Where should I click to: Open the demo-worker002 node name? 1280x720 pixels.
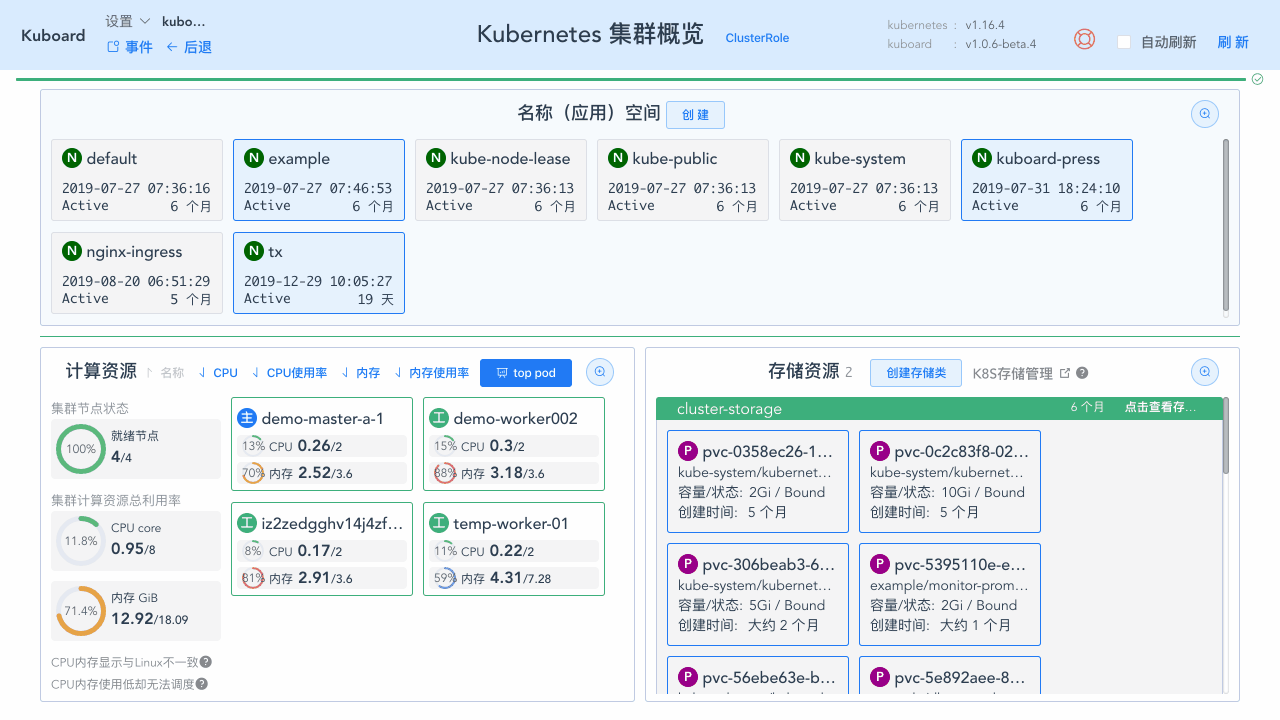coord(516,418)
